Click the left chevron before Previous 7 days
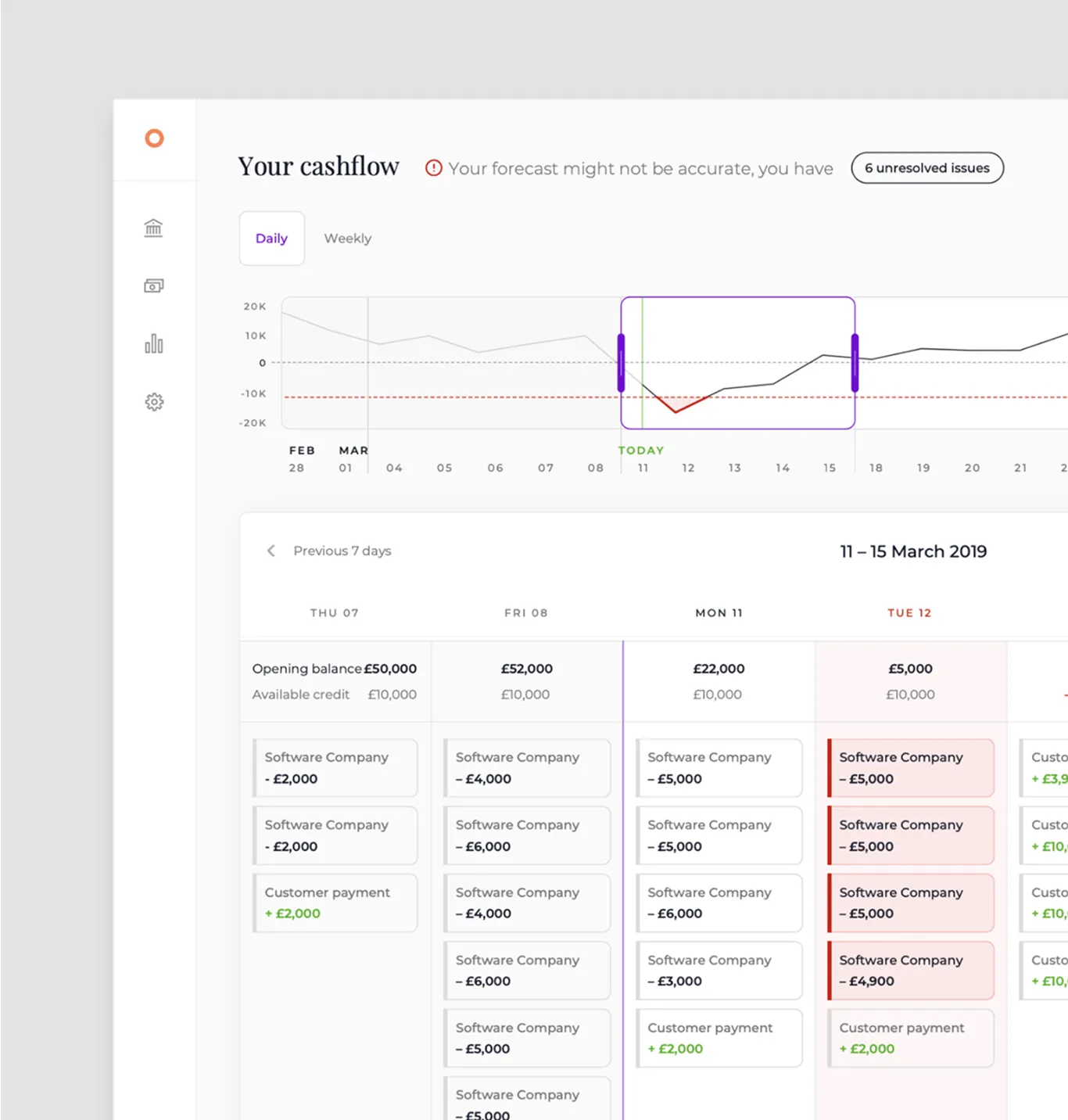The image size is (1068, 1120). point(271,551)
